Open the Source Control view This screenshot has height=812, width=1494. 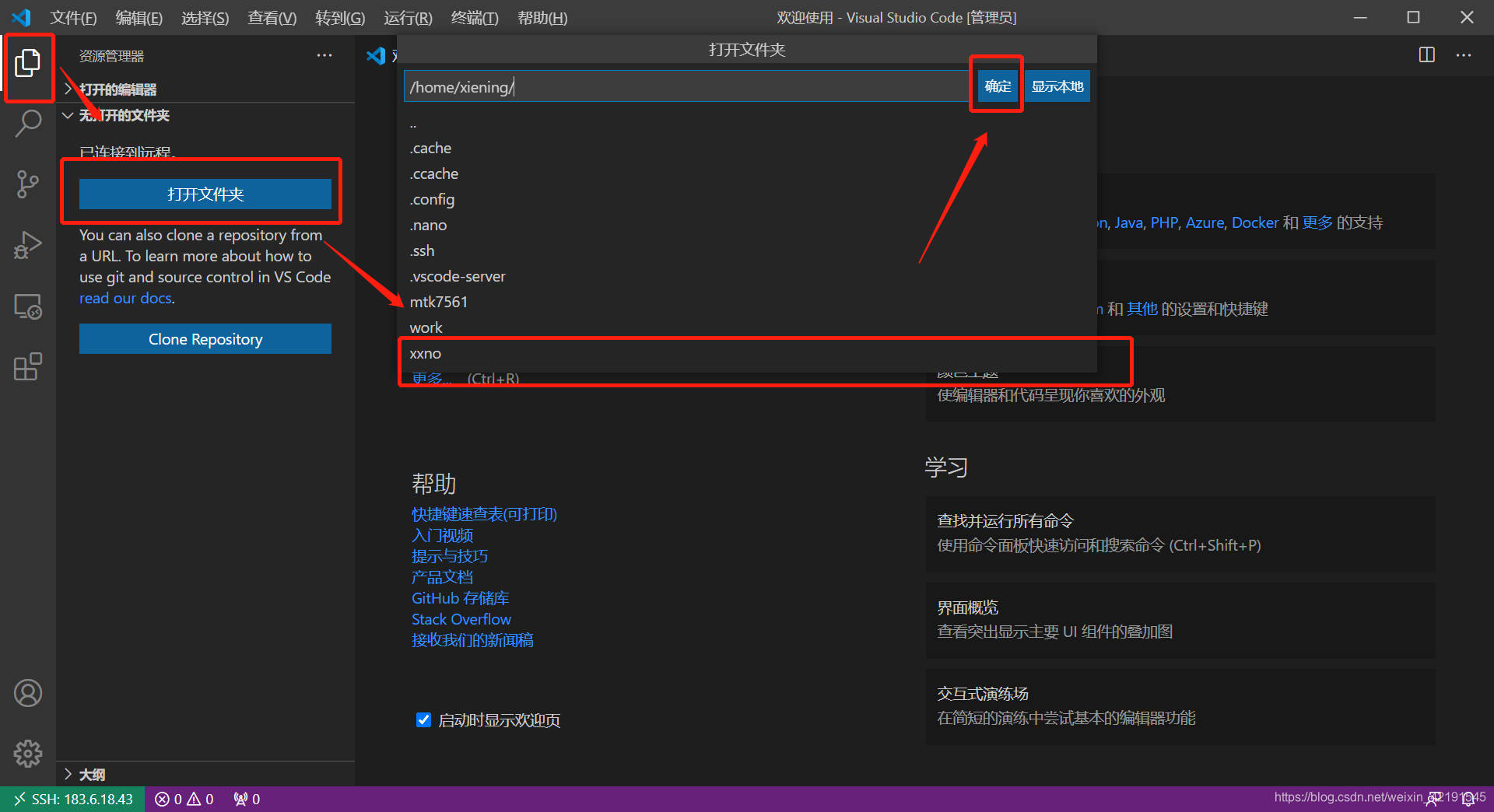pos(28,184)
